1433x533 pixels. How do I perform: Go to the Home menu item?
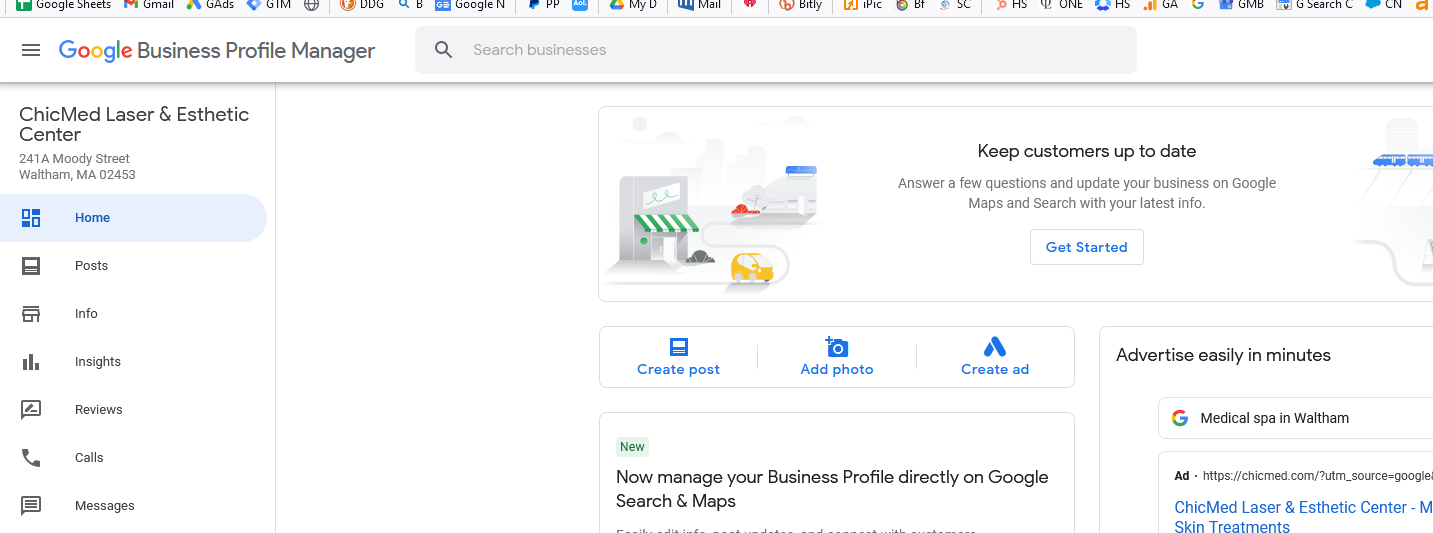[x=133, y=218]
